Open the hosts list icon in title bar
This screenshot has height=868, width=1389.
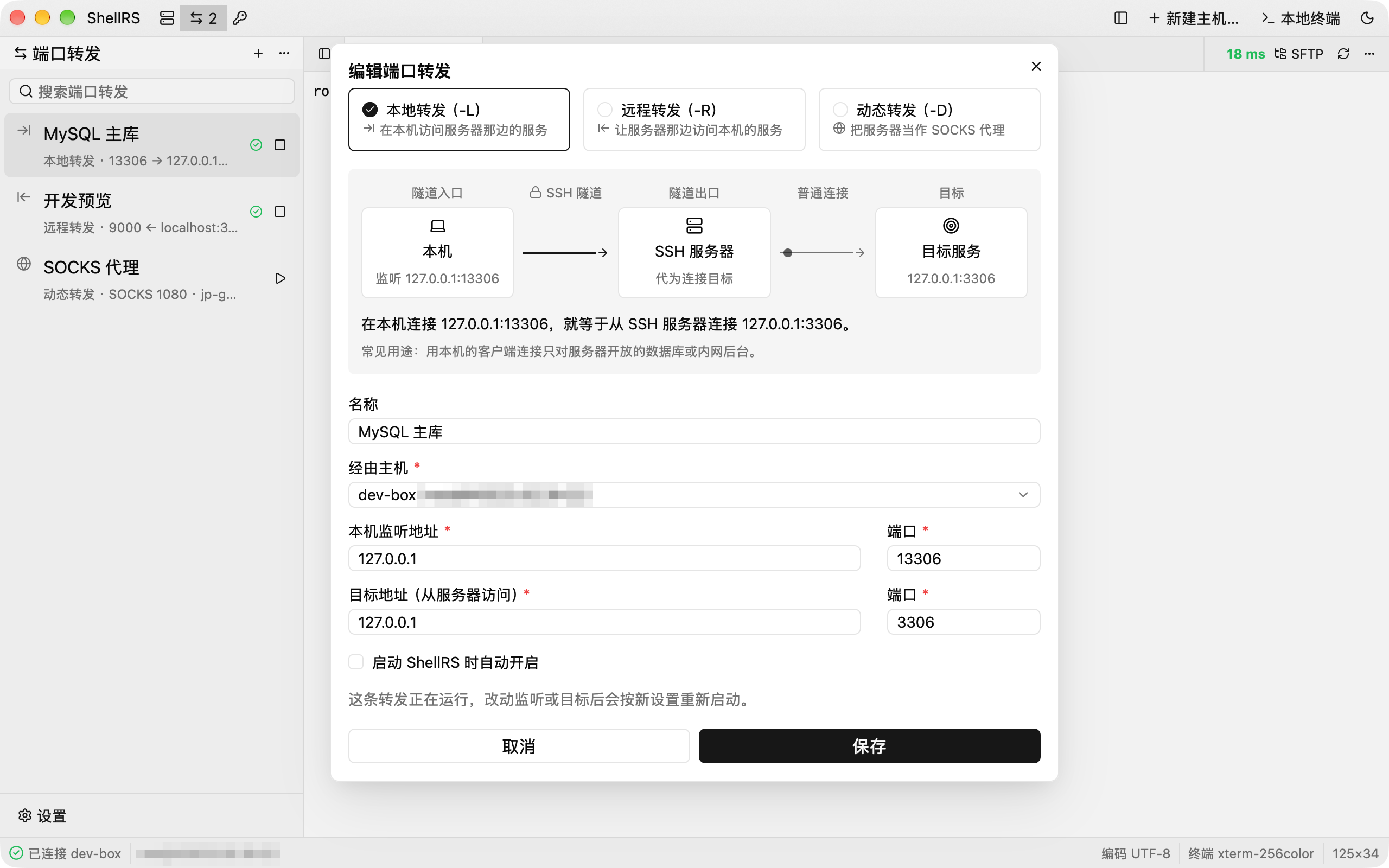(x=167, y=18)
